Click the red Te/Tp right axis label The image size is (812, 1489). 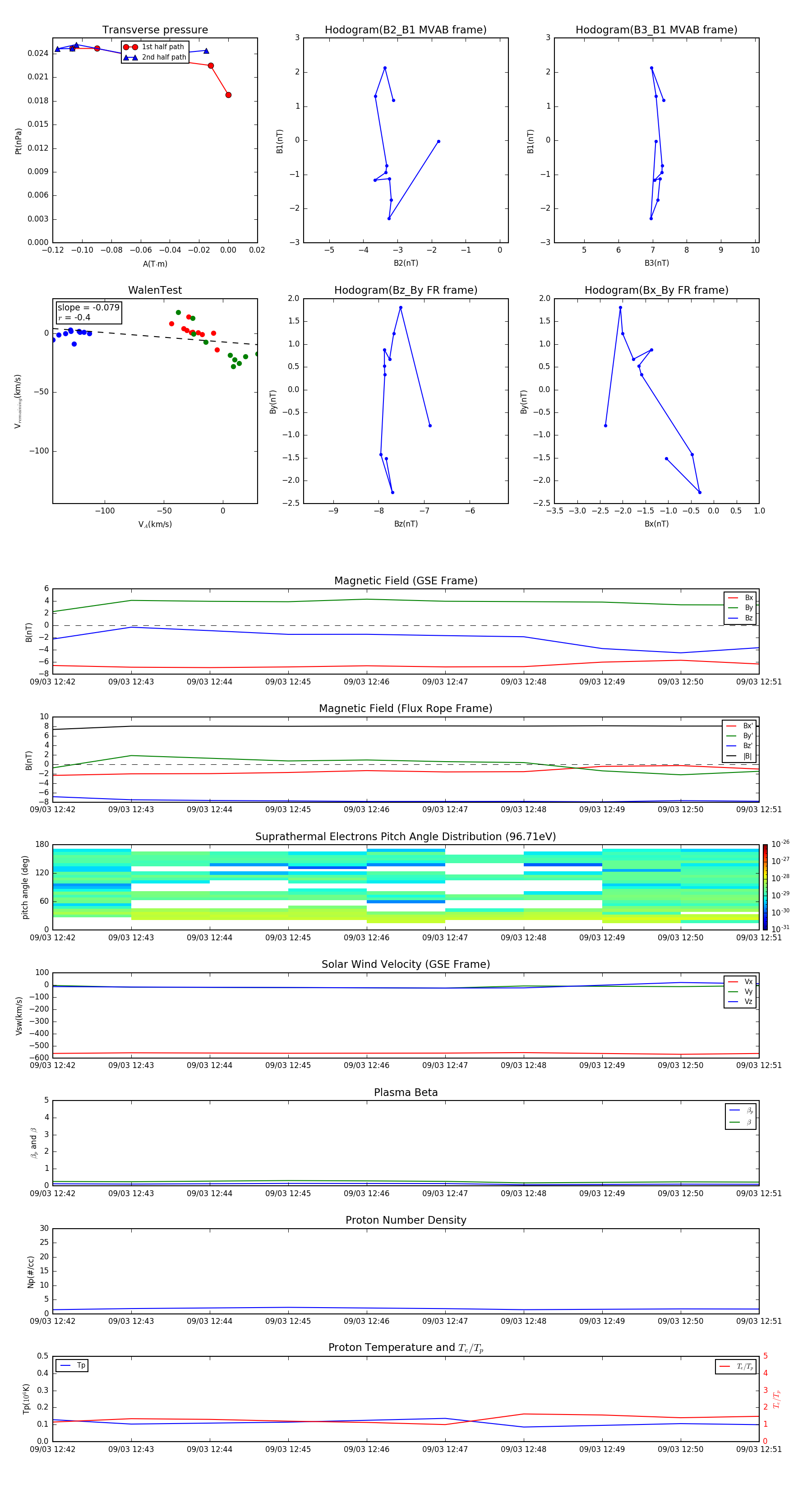tap(777, 1399)
